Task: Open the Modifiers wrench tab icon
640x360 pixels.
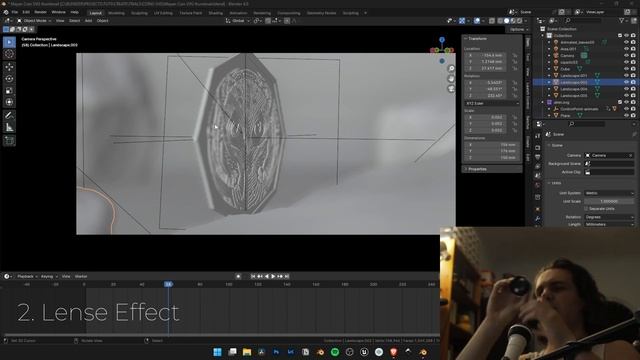Action: click(x=538, y=219)
